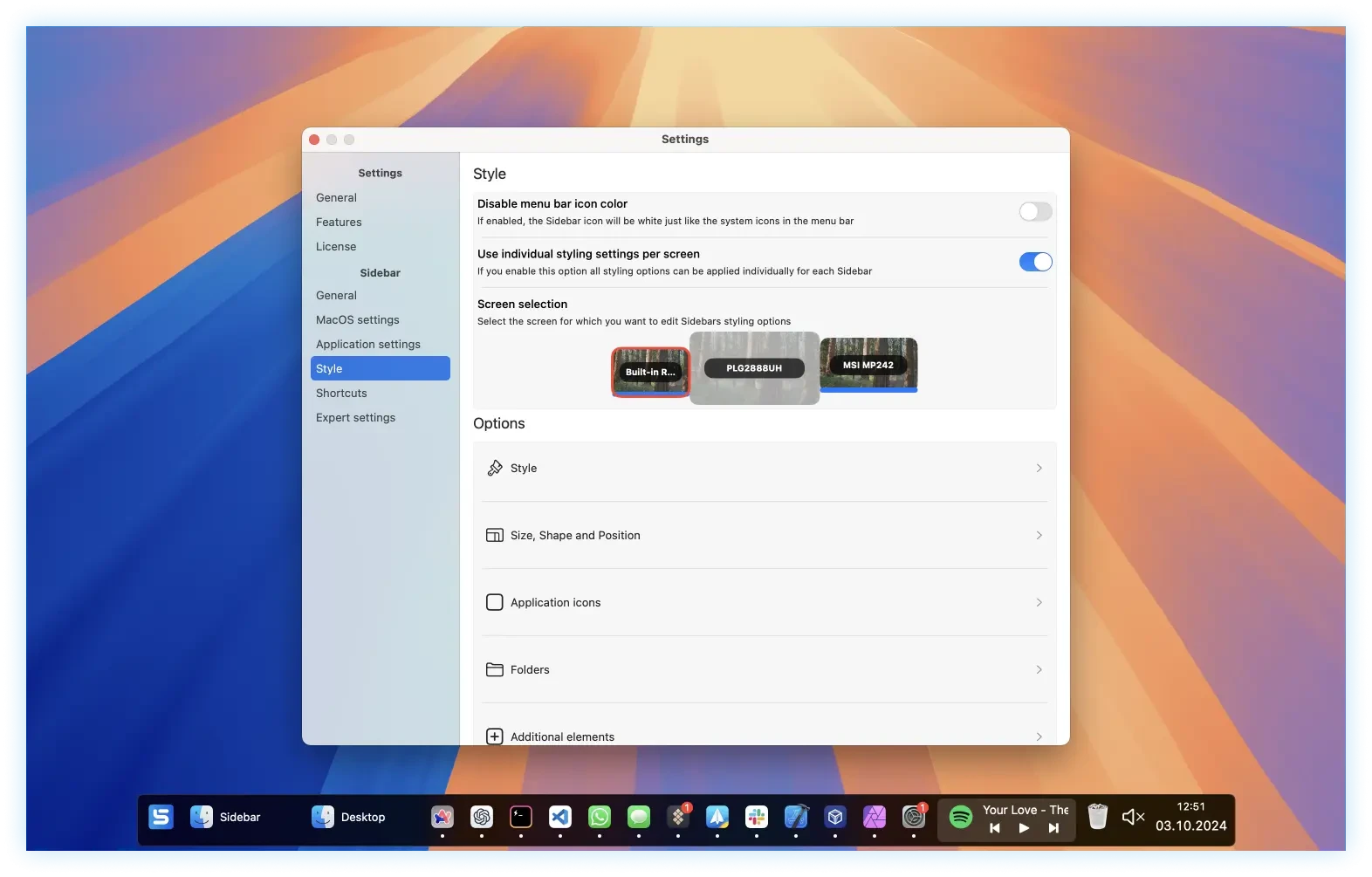Open WhatsApp in the dock
The width and height of the screenshot is (1372, 877).
pos(600,817)
